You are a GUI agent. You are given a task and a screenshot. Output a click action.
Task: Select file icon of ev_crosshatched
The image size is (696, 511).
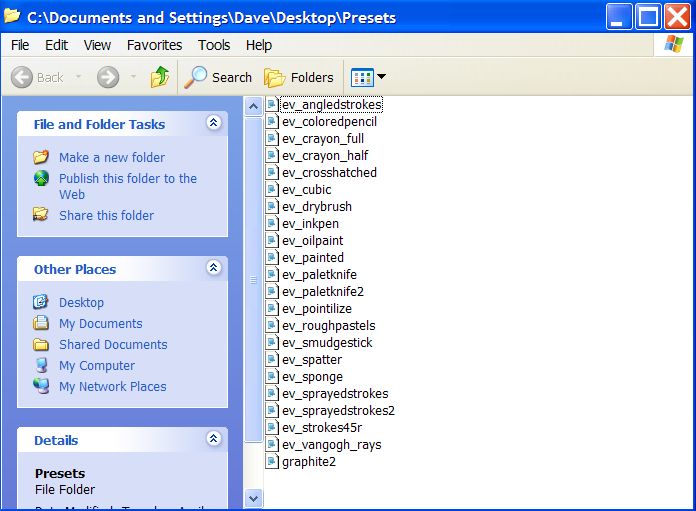(x=272, y=173)
